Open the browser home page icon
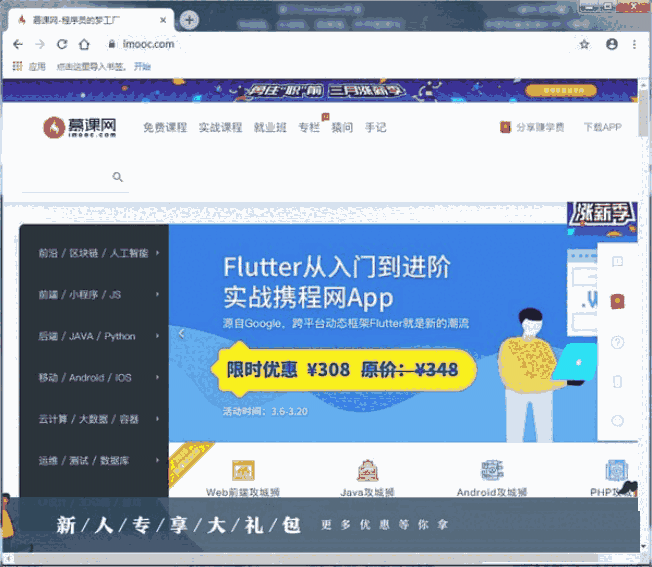Image resolution: width=652 pixels, height=567 pixels. click(84, 44)
